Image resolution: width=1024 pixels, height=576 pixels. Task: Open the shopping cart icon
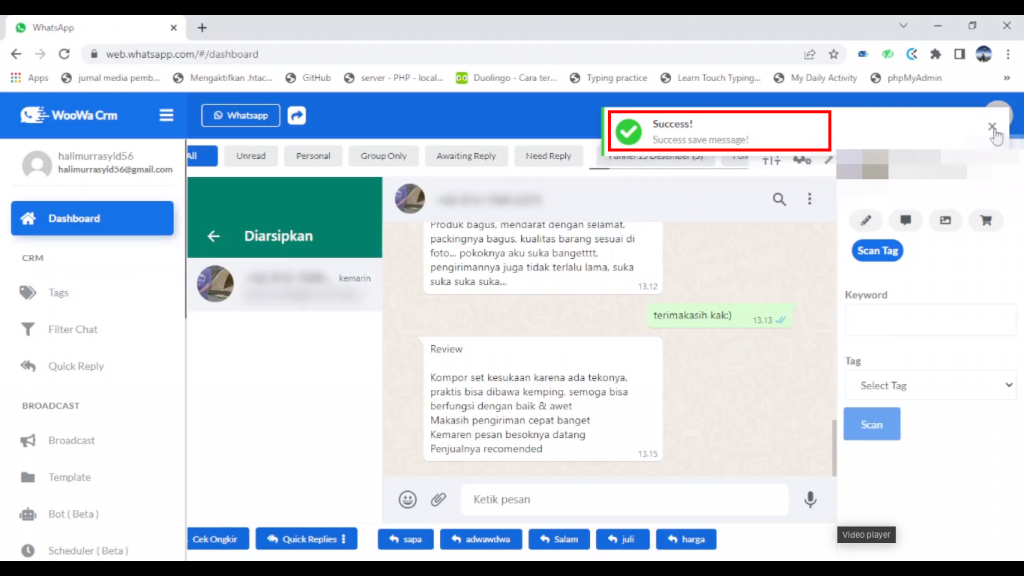coord(985,220)
